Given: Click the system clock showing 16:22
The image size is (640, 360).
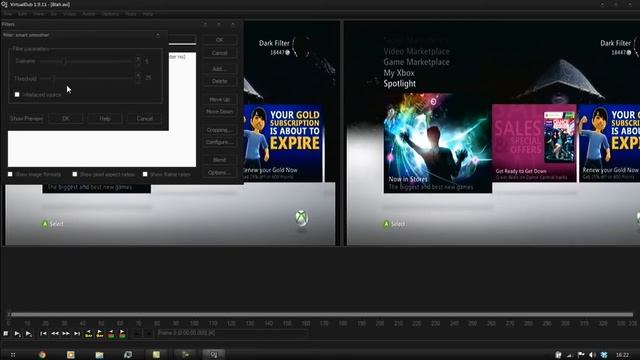Looking at the screenshot, I should [622, 355].
